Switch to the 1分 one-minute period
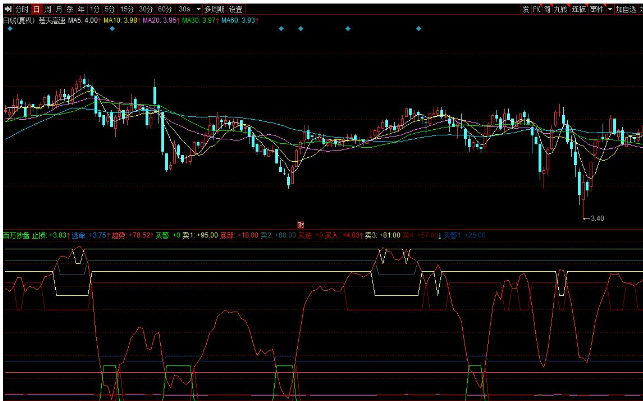 [95, 9]
